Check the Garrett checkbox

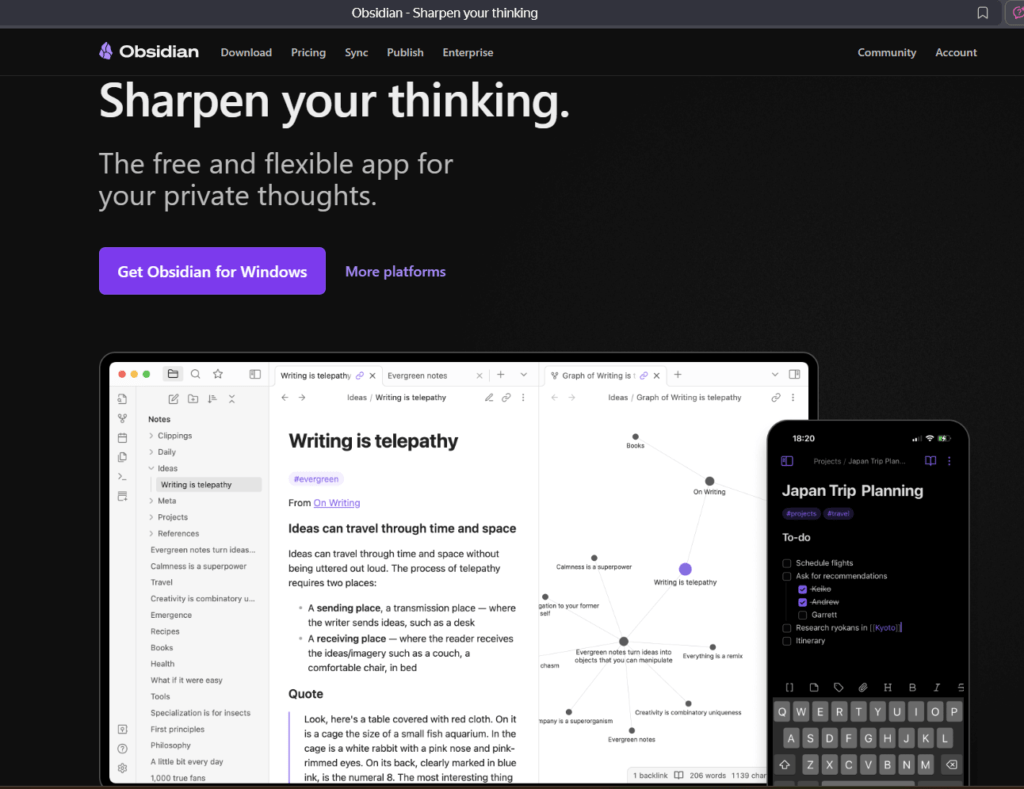click(x=803, y=615)
